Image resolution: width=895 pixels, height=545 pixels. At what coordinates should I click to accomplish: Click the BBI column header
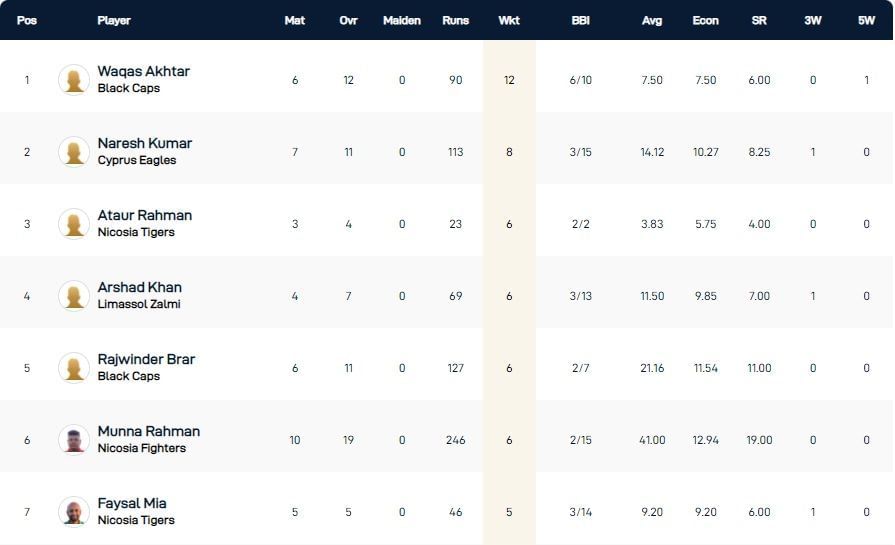click(580, 20)
